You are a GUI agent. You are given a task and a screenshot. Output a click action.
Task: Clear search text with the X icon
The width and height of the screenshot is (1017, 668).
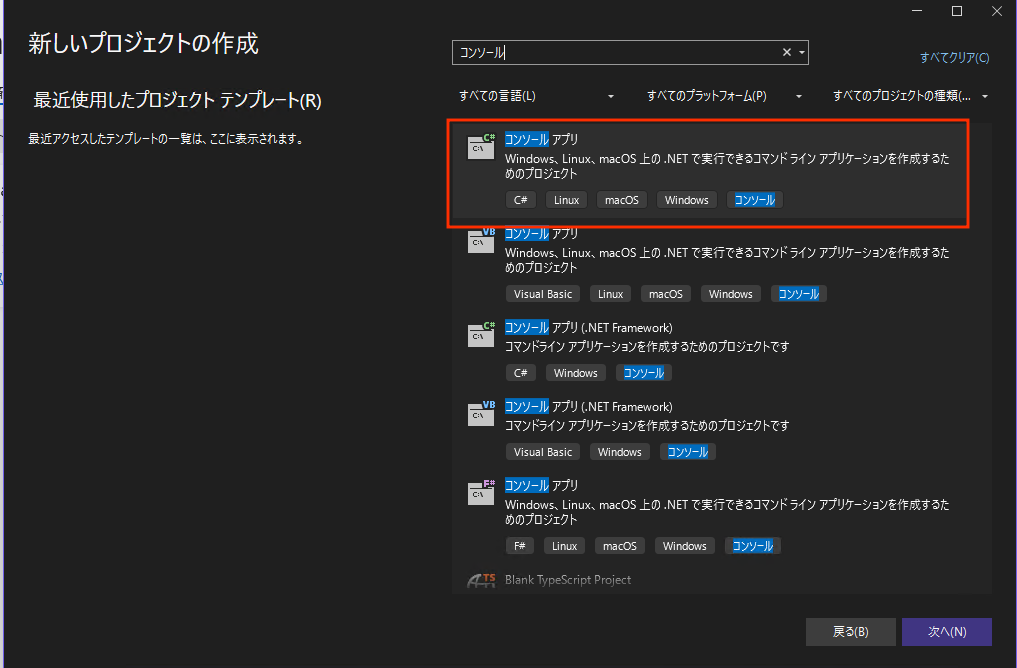pyautogui.click(x=786, y=53)
